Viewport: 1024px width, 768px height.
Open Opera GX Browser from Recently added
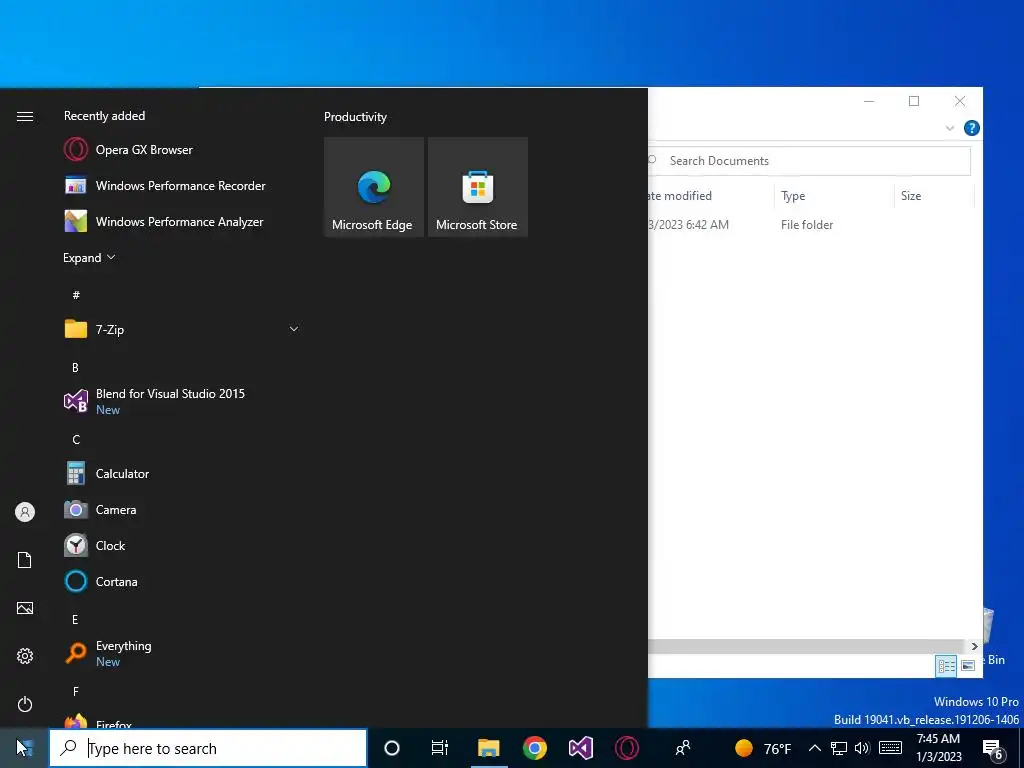[182, 150]
